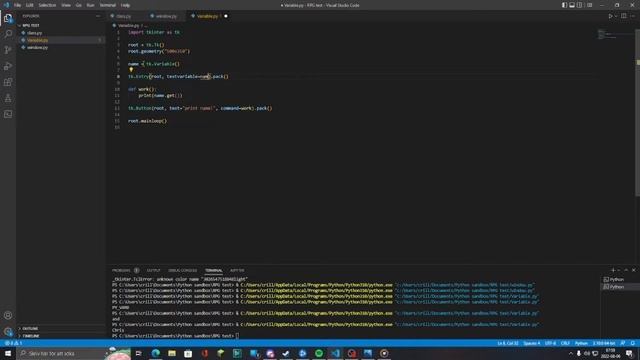This screenshot has height=360, width=640.
Task: Open the Explorer view in the activity bar
Action: 8,18
